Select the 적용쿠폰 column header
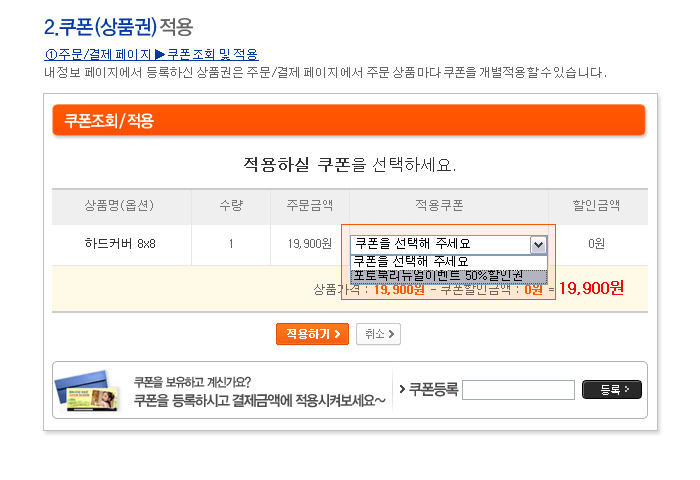Screen dimensions: 700x480 pyautogui.click(x=439, y=206)
